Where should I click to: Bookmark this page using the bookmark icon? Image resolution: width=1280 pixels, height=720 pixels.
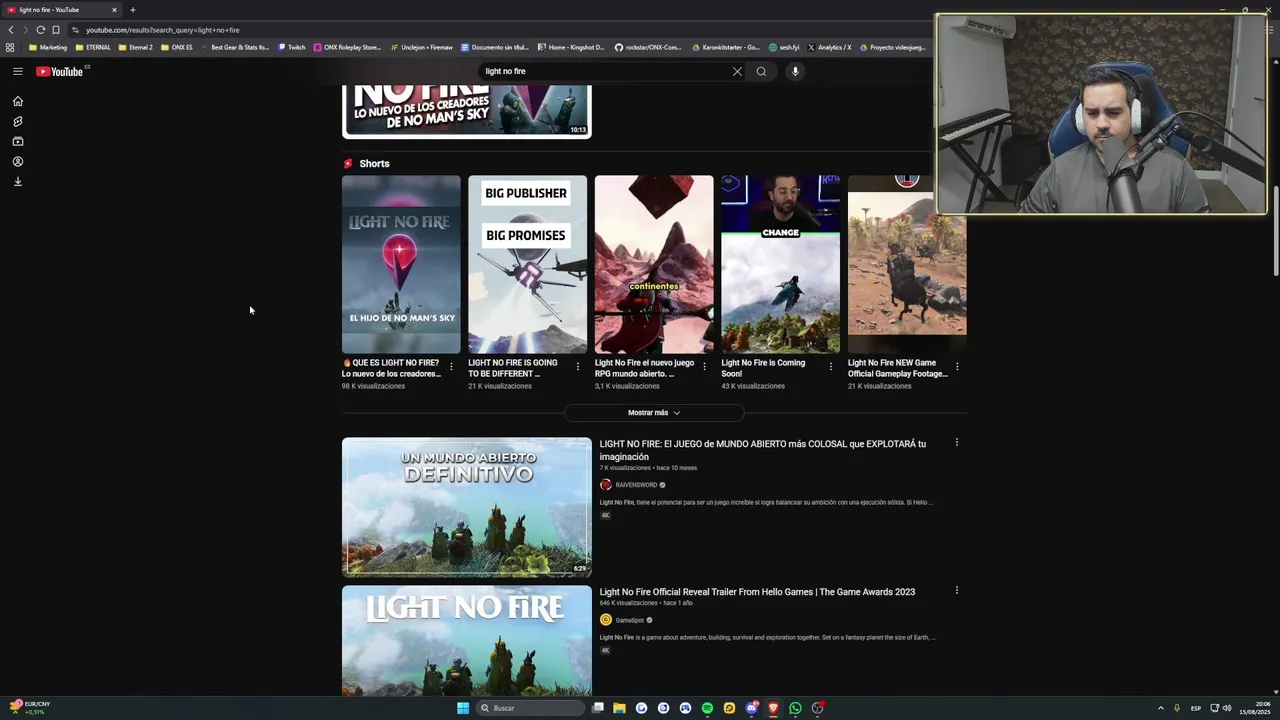[x=55, y=30]
